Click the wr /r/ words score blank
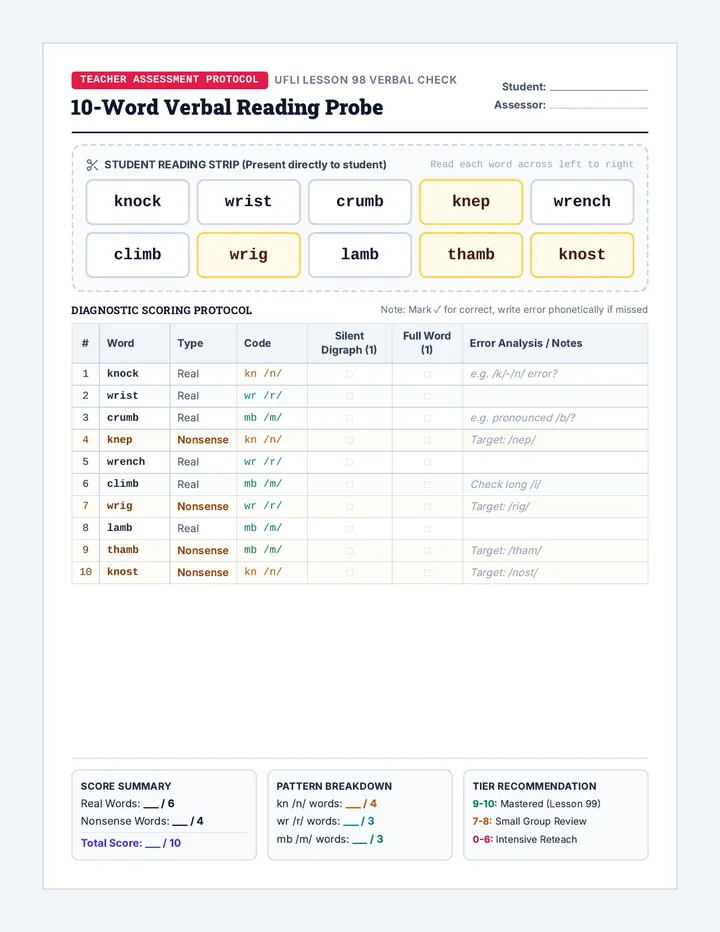This screenshot has width=720, height=932. 351,821
